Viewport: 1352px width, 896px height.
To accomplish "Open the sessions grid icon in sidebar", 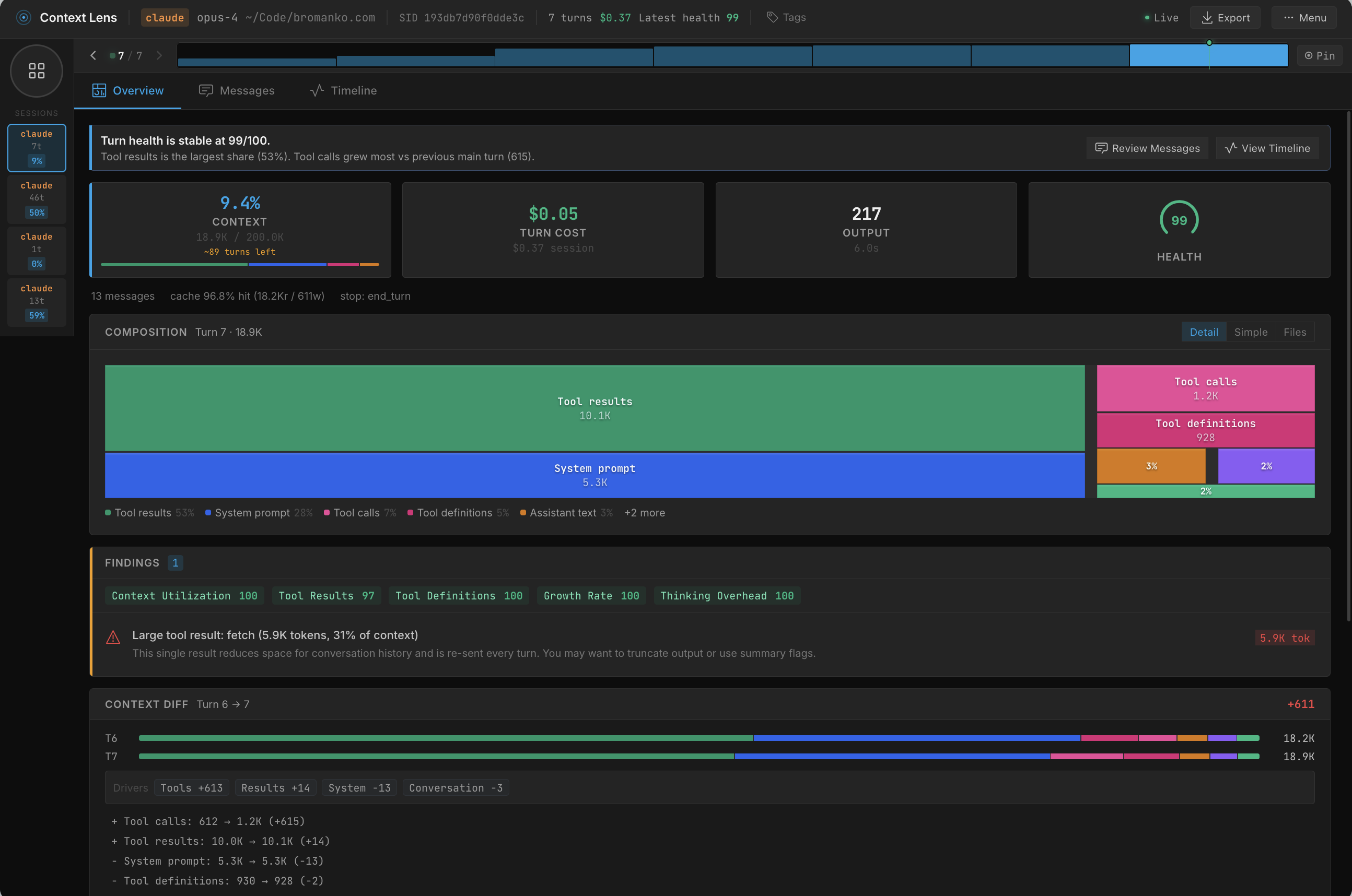I will (x=36, y=71).
